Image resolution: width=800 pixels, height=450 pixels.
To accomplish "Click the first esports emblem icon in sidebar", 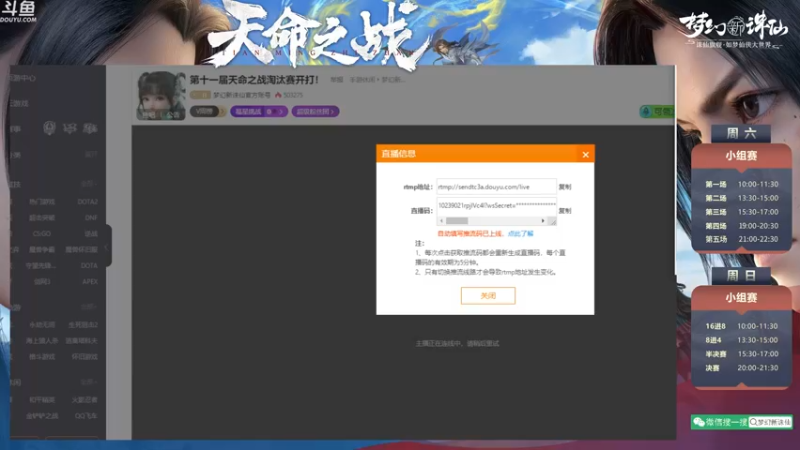I will click(x=49, y=128).
